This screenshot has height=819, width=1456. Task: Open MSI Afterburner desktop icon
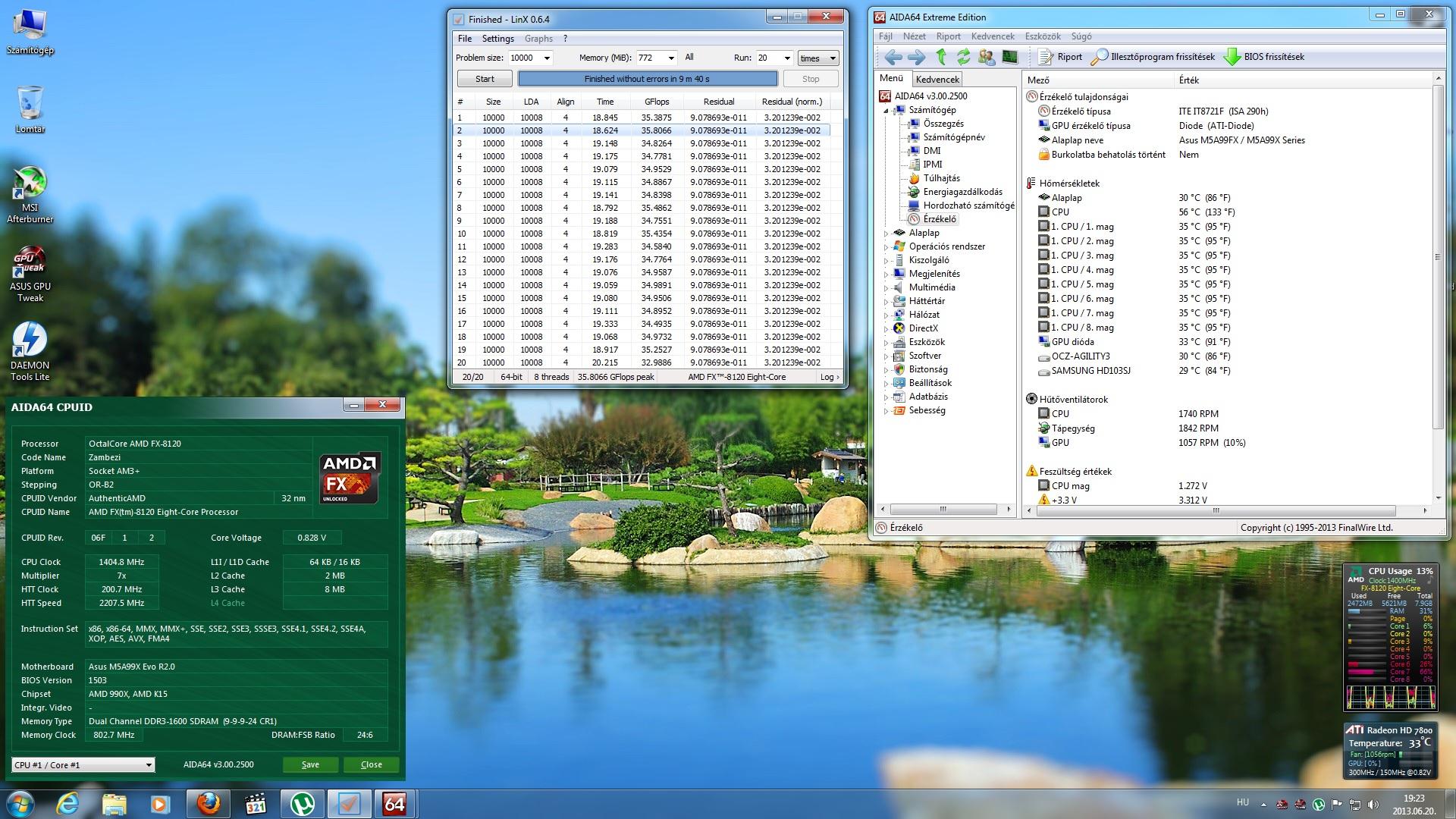click(30, 184)
